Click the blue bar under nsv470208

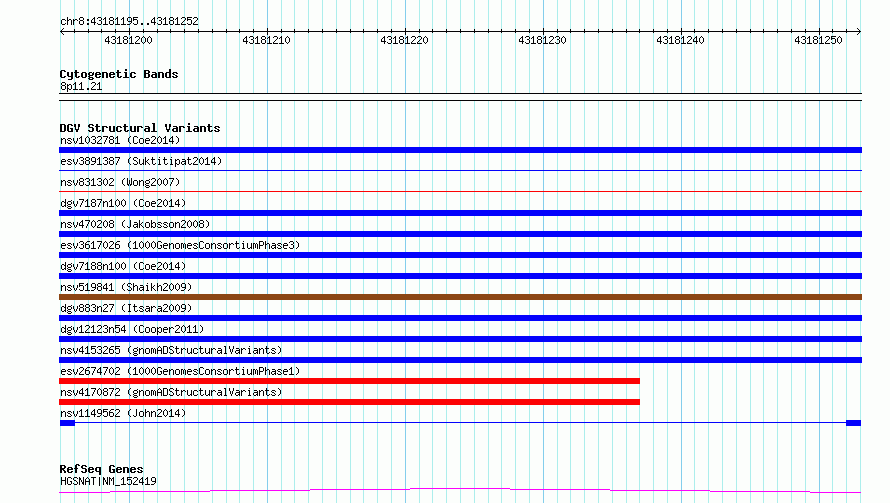[460, 234]
